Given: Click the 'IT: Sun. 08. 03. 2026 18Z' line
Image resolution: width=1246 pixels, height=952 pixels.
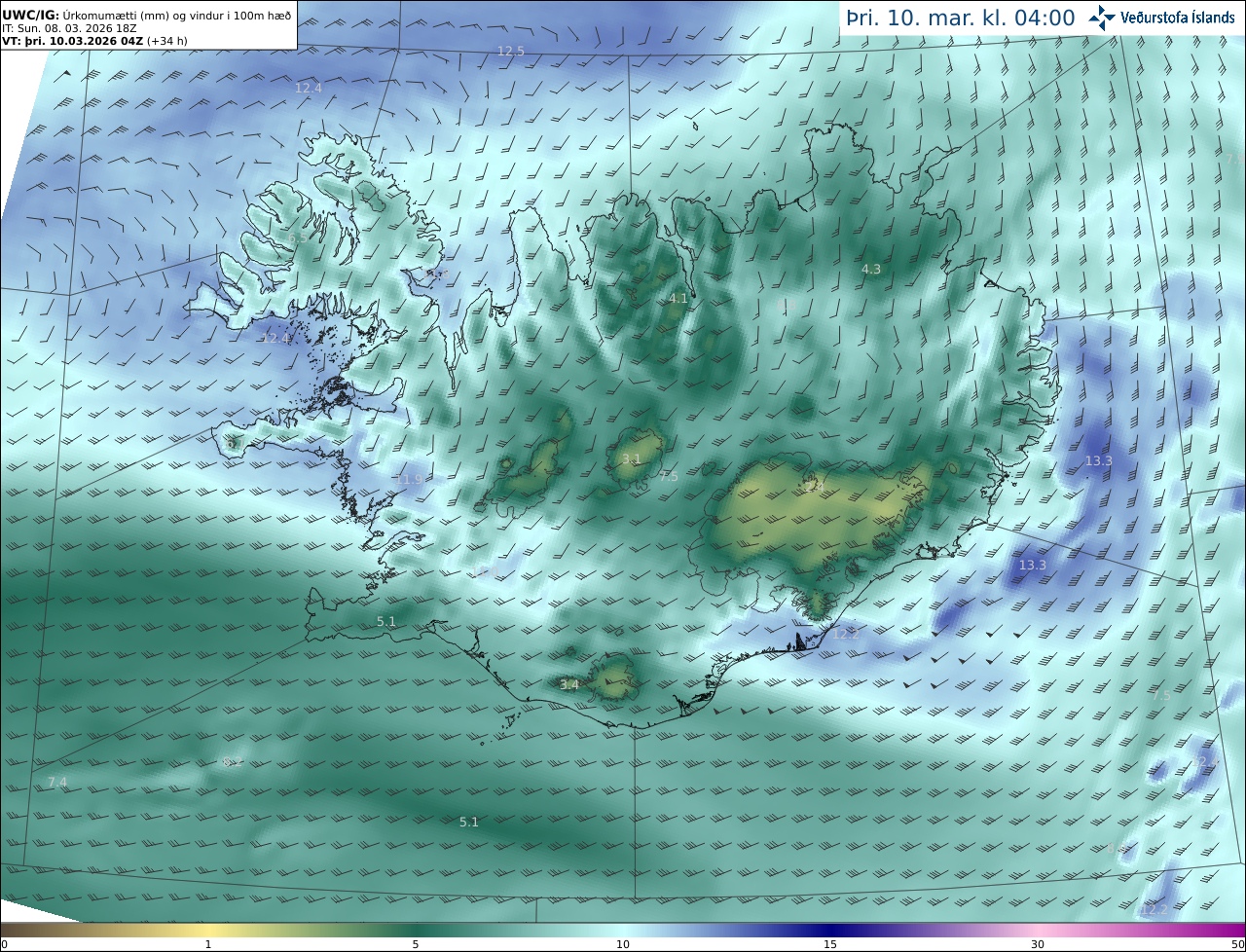Looking at the screenshot, I should [x=70, y=30].
